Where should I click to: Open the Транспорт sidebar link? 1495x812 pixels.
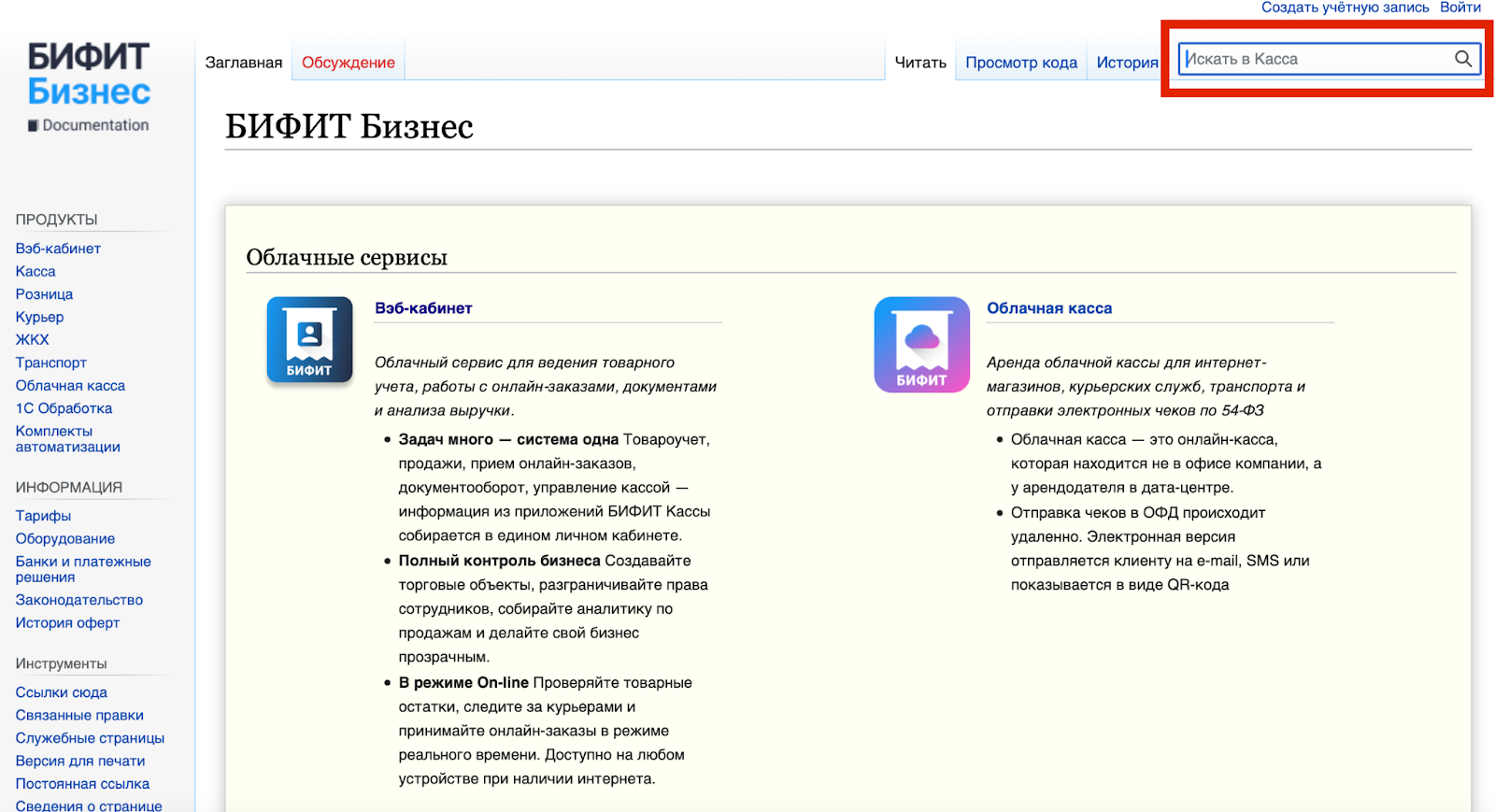point(51,363)
